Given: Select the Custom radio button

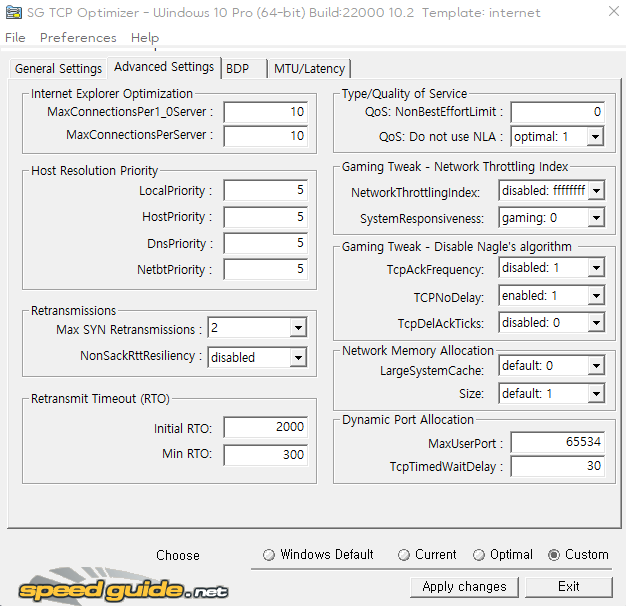Looking at the screenshot, I should 578,555.
